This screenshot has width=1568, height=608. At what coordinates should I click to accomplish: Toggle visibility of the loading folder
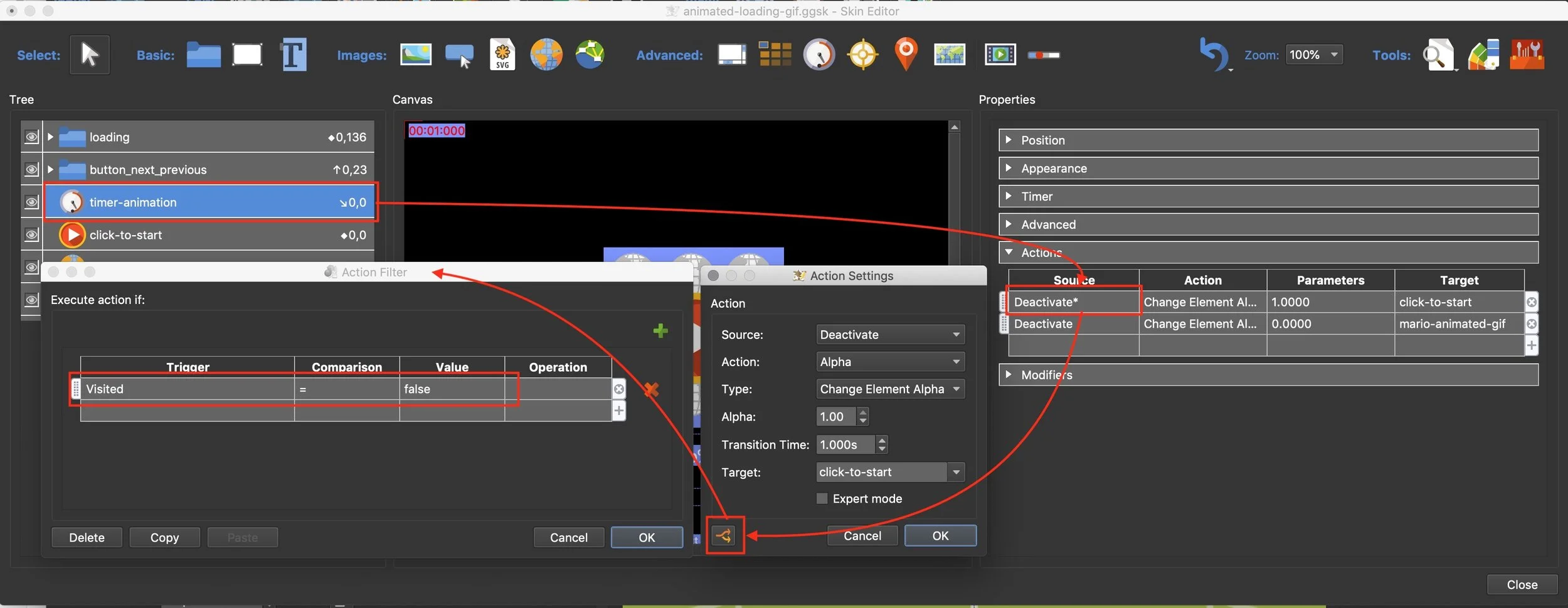click(x=31, y=137)
